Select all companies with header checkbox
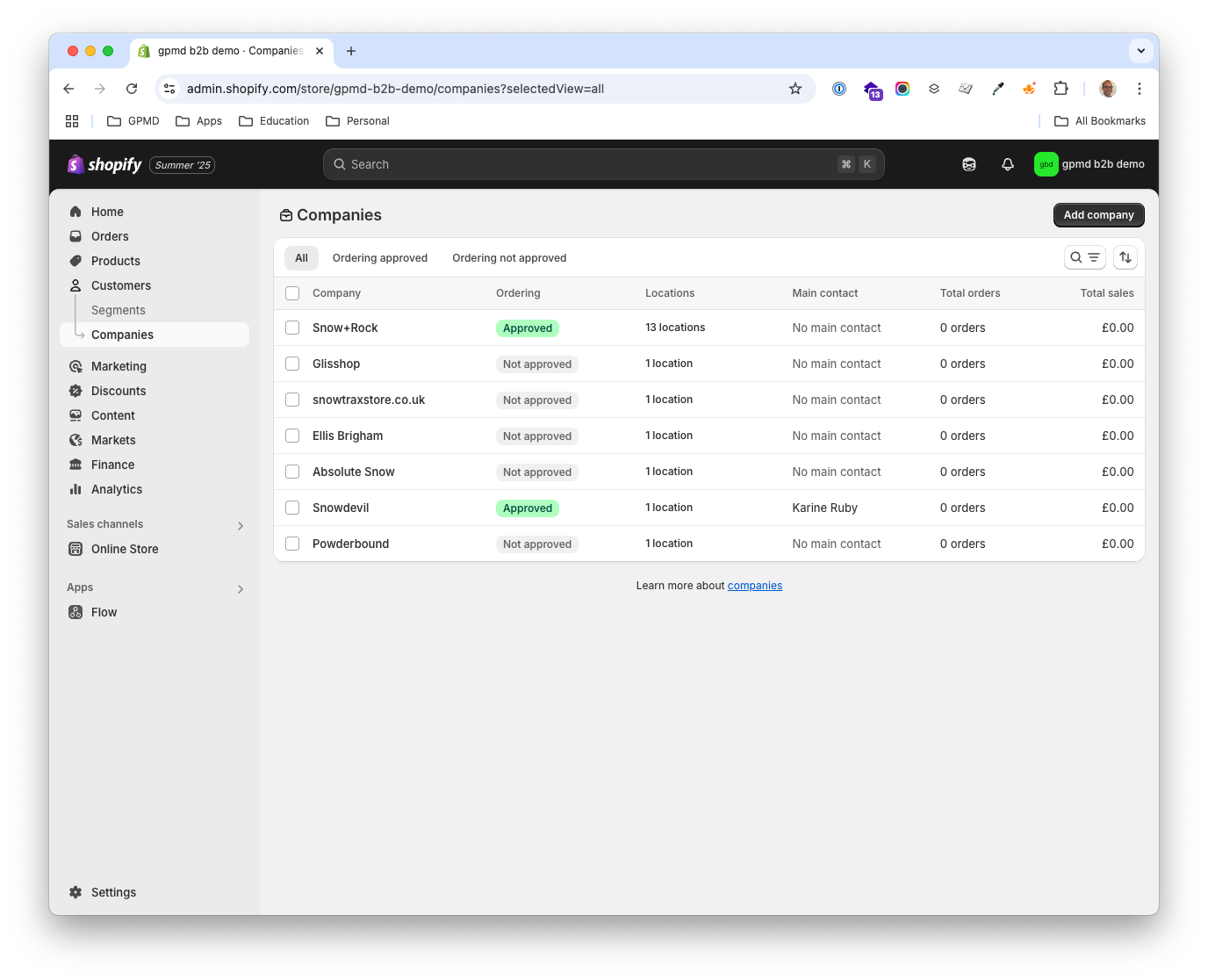1208x980 pixels. point(292,293)
